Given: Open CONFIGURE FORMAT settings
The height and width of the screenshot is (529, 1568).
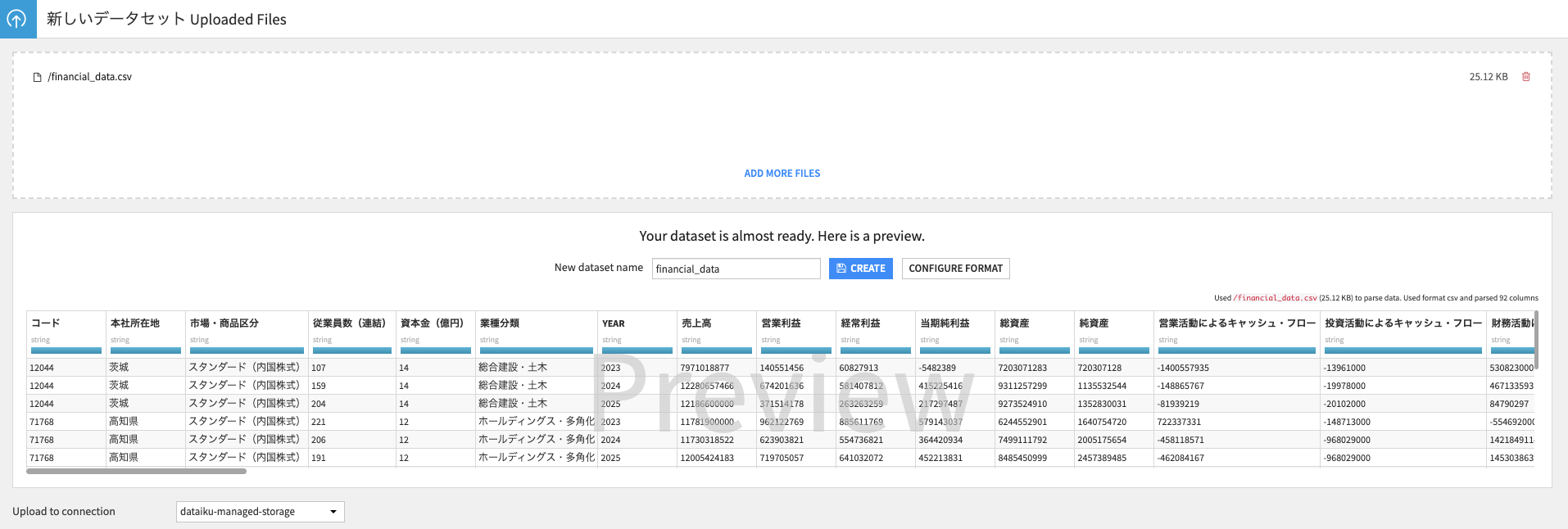Looking at the screenshot, I should click(x=955, y=269).
